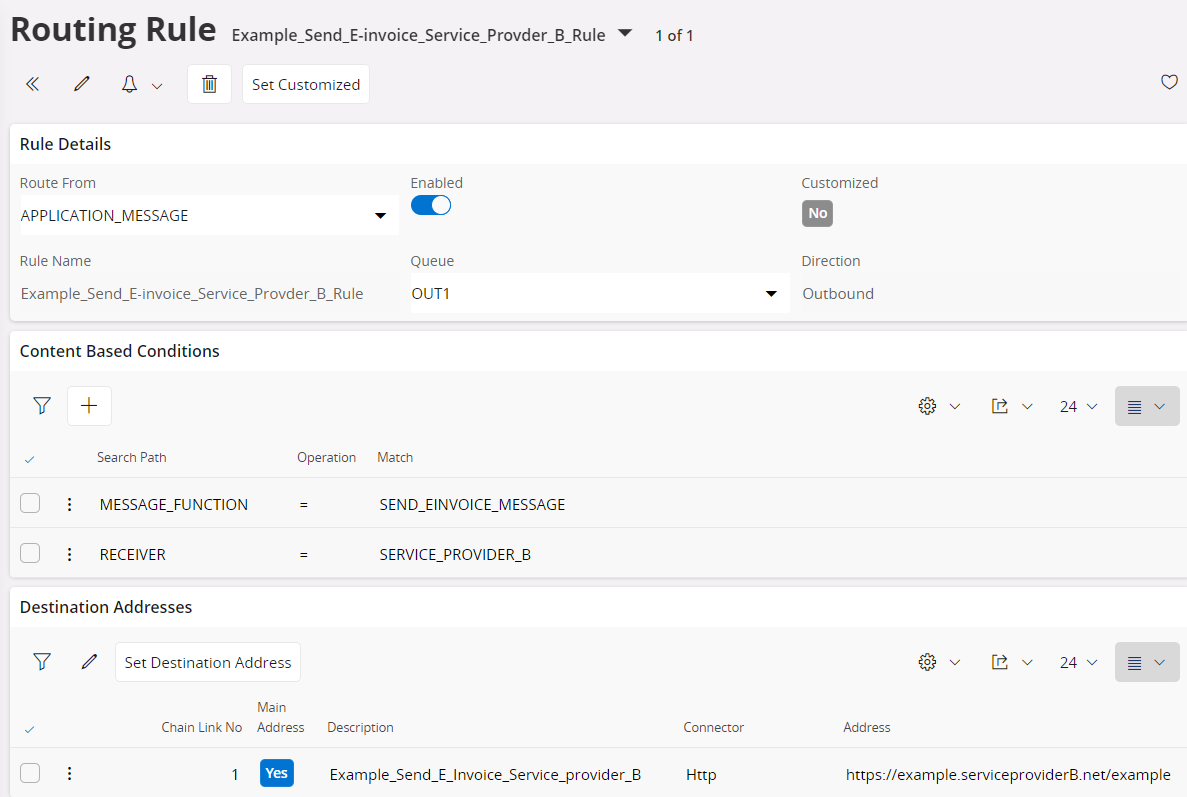Image resolution: width=1187 pixels, height=797 pixels.
Task: Open the Route From dropdown
Action: pos(380,215)
